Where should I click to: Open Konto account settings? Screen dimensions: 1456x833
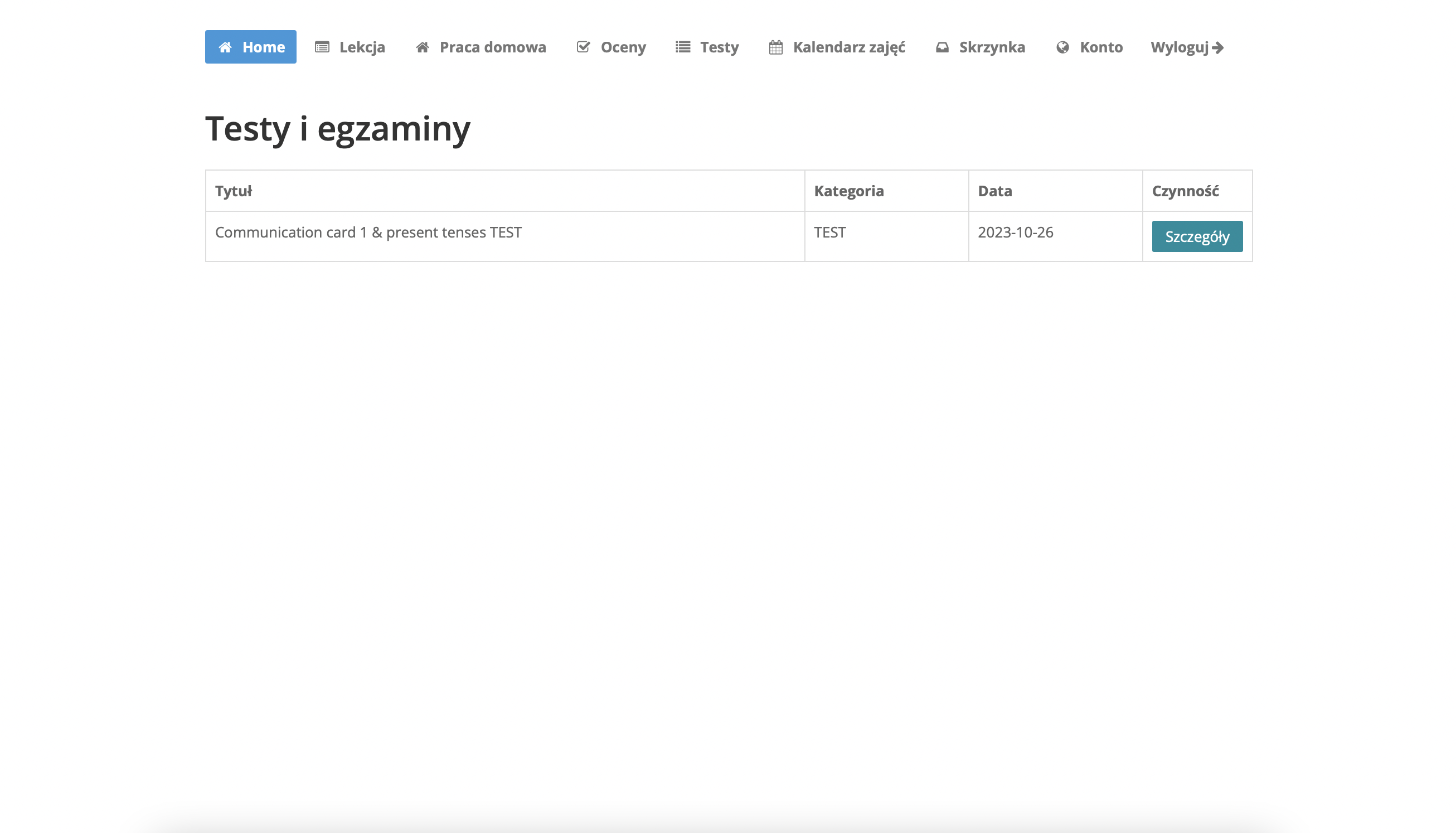click(x=1101, y=47)
